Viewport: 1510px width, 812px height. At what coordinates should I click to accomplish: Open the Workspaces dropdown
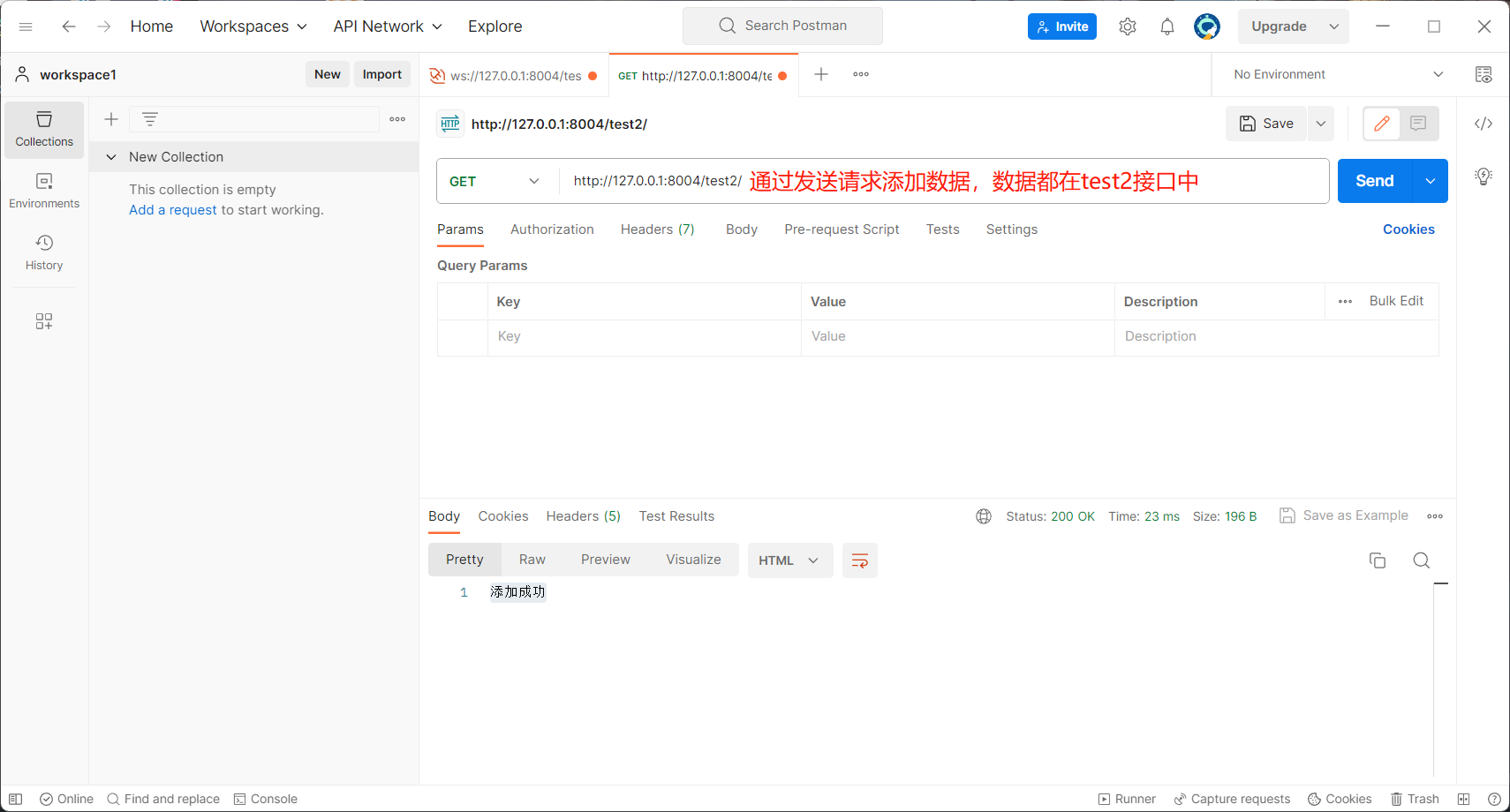[x=253, y=26]
